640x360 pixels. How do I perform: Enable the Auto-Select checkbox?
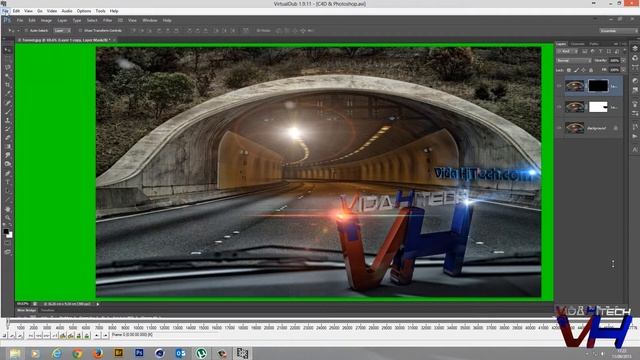27,31
